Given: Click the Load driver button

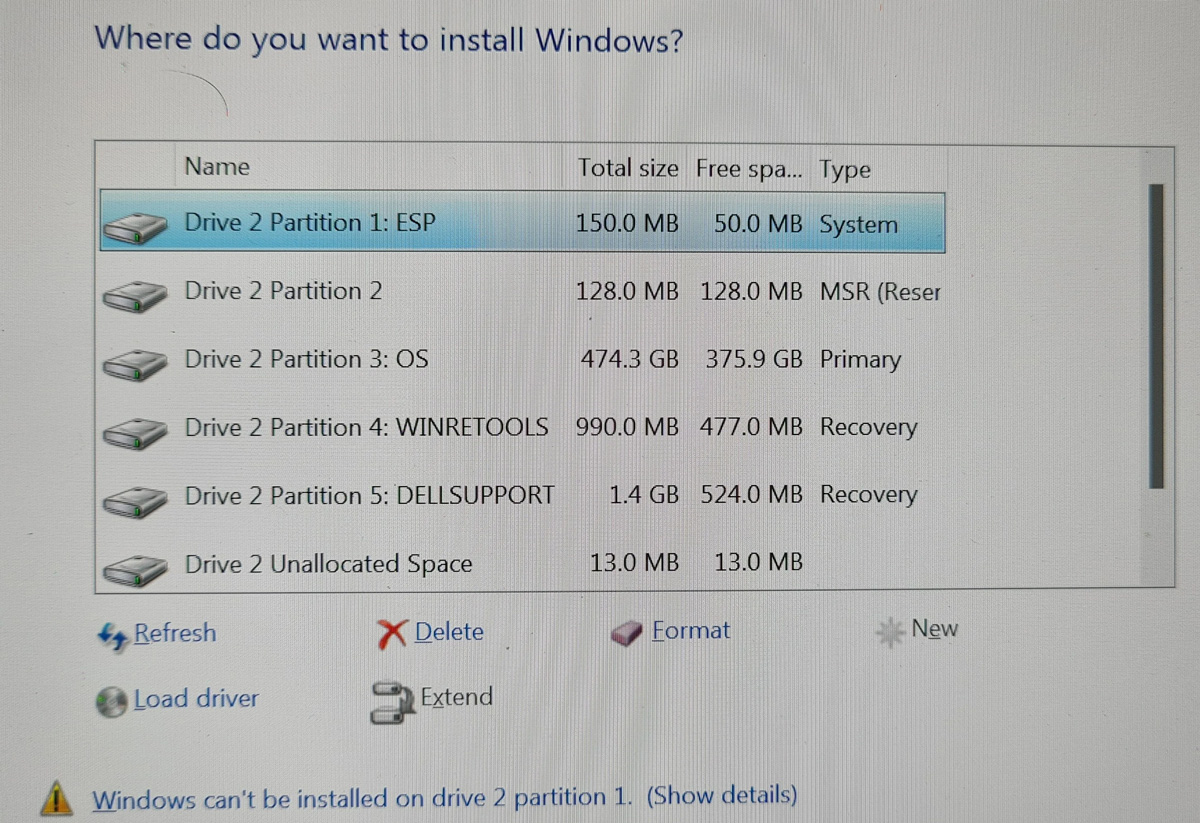Looking at the screenshot, I should tap(196, 698).
